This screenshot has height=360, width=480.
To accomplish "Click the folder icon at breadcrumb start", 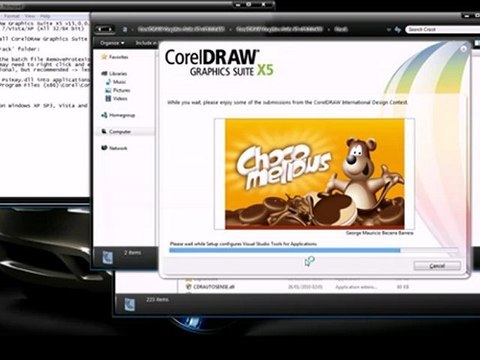I will tap(125, 29).
